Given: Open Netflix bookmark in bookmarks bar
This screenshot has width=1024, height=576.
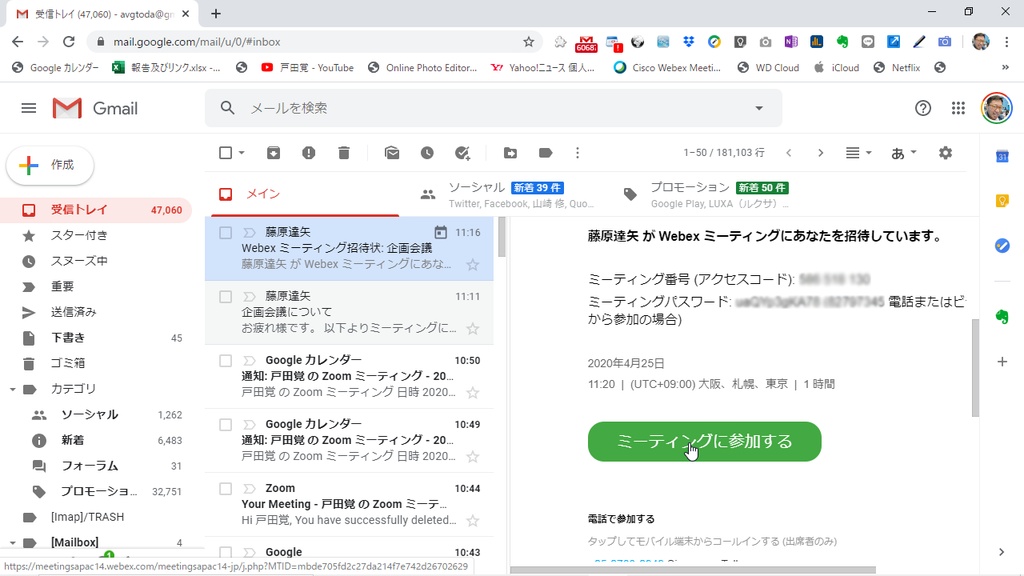Looking at the screenshot, I should (897, 67).
